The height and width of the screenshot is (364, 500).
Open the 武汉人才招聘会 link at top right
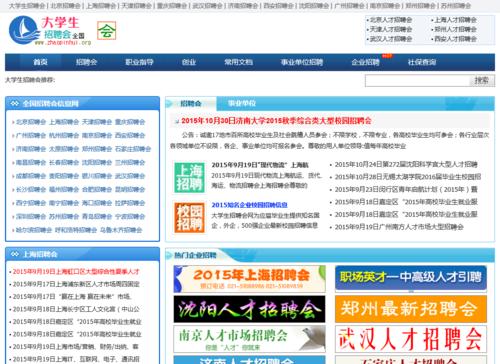(x=391, y=39)
